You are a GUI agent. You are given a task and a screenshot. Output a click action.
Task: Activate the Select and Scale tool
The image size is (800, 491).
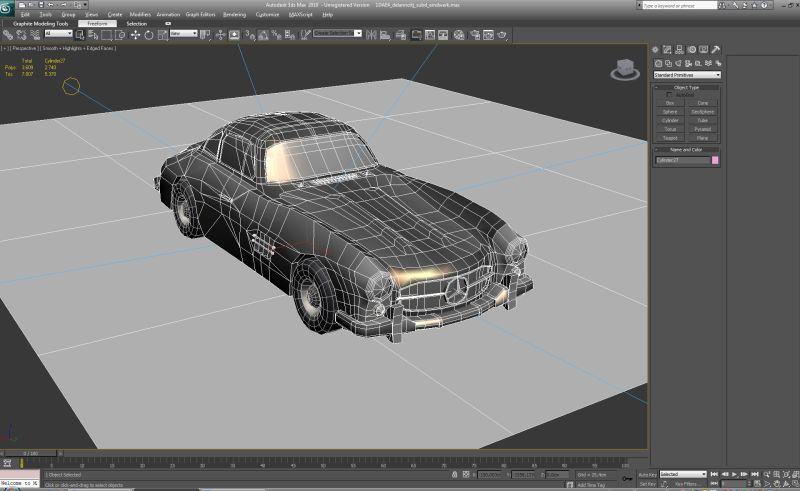(163, 35)
